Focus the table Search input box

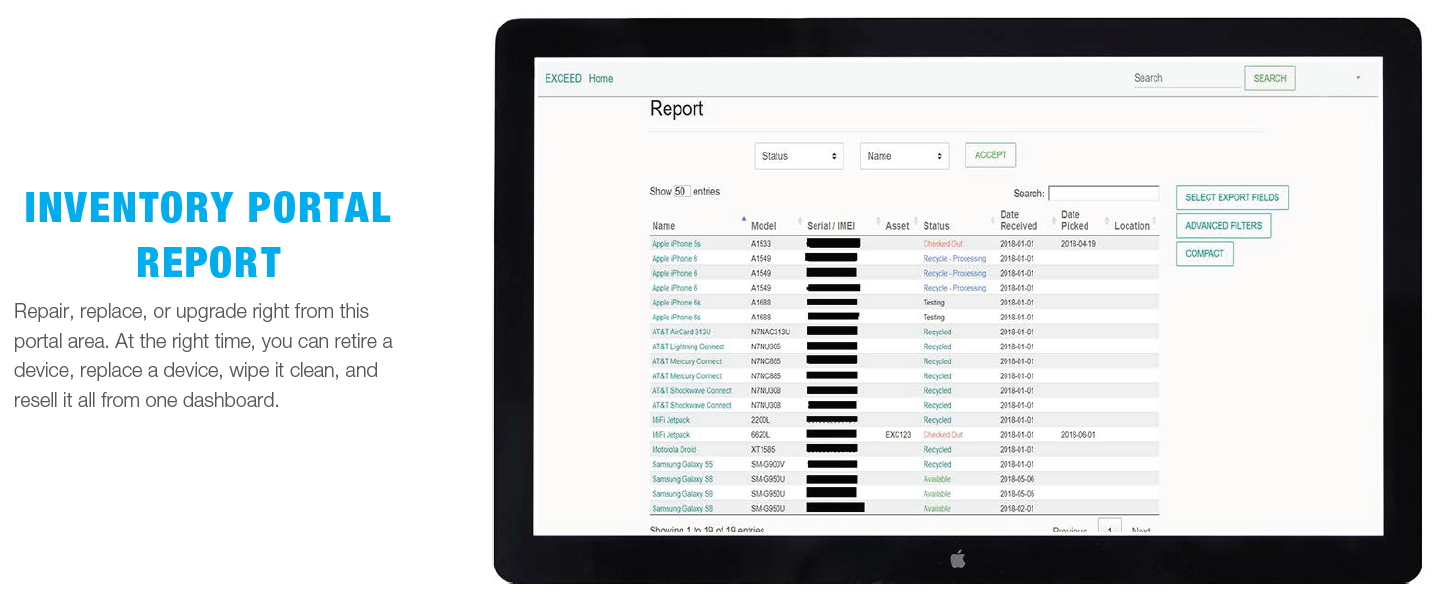[x=1103, y=193]
